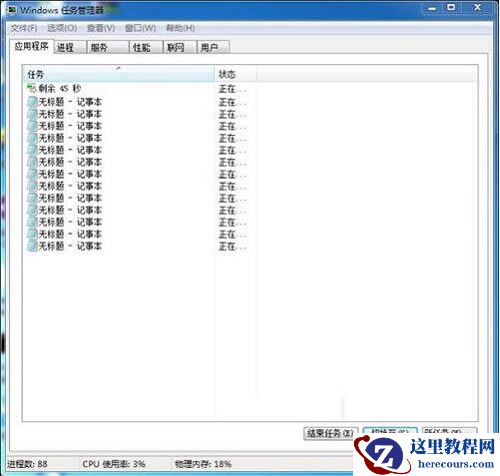The width and height of the screenshot is (500, 476).
Task: Switch to the 用户 tab
Action: [213, 47]
